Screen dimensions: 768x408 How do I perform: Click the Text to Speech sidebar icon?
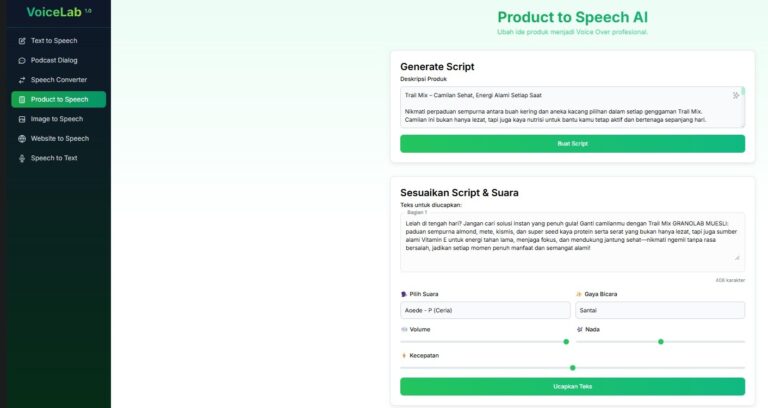(x=22, y=41)
